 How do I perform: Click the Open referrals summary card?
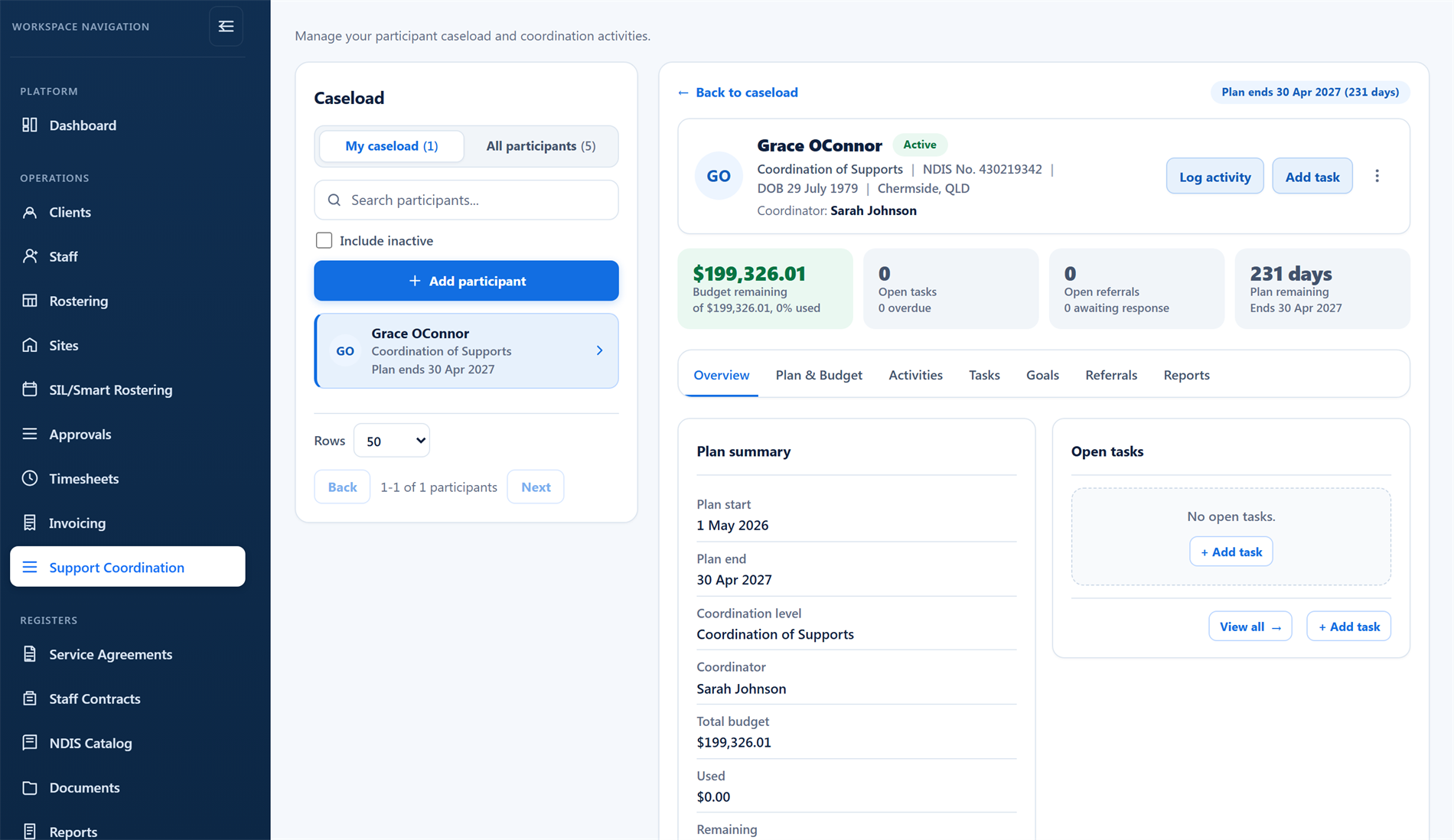point(1136,288)
